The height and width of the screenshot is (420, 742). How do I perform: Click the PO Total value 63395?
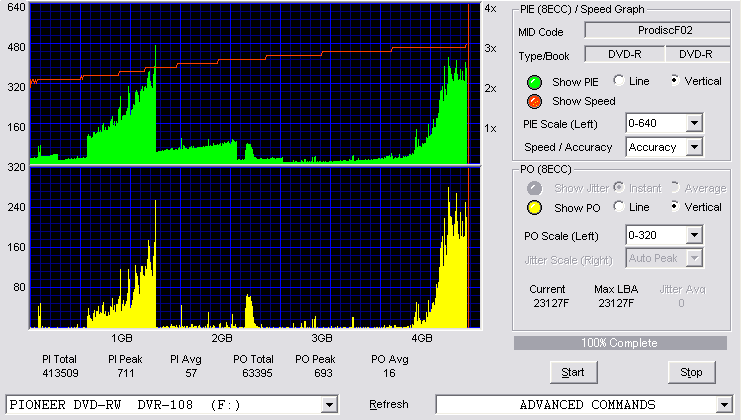click(x=257, y=374)
